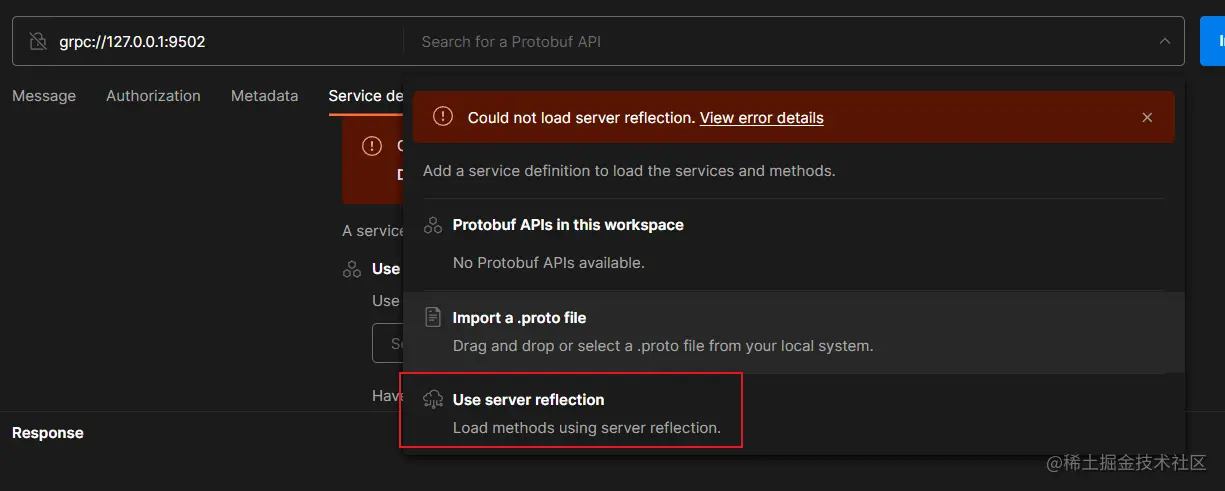Open the Authorization tab

tap(153, 96)
